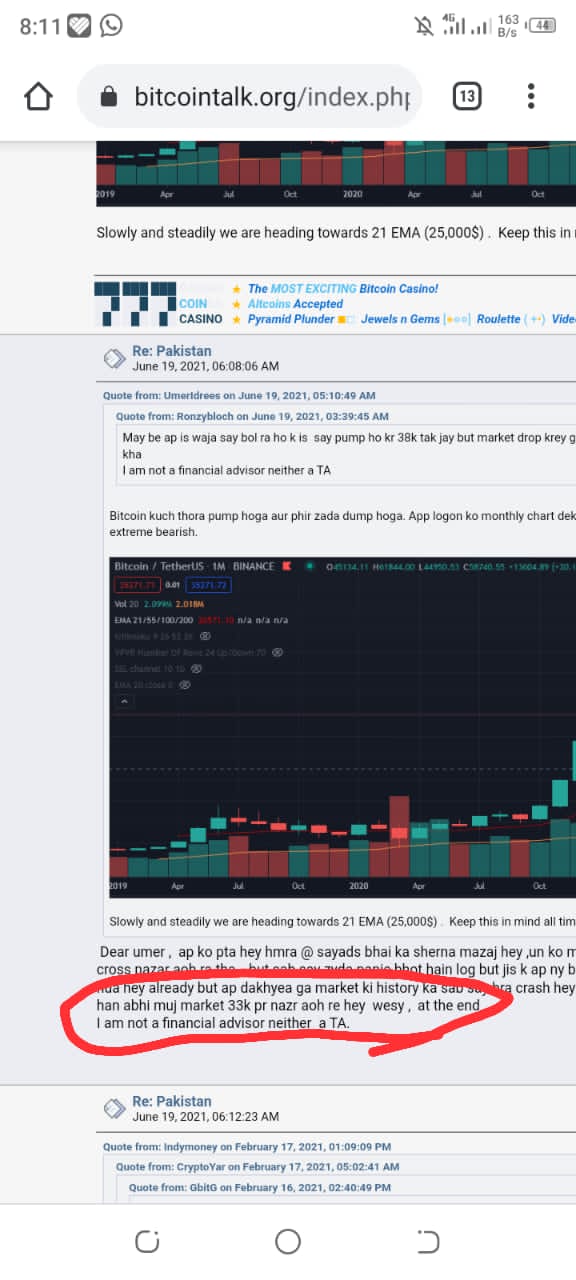Tap post icon beside 06:08:06 AM post

pyautogui.click(x=114, y=359)
